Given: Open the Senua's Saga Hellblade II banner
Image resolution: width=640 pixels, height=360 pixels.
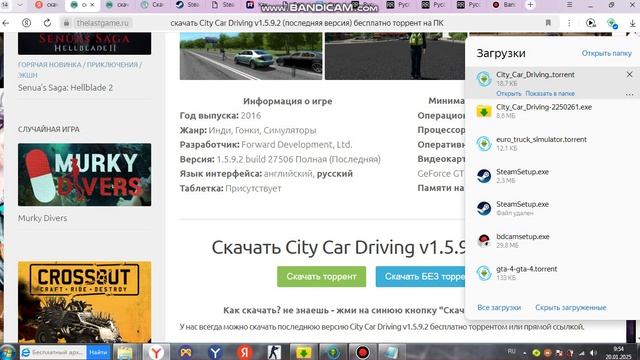Looking at the screenshot, I should coord(84,43).
